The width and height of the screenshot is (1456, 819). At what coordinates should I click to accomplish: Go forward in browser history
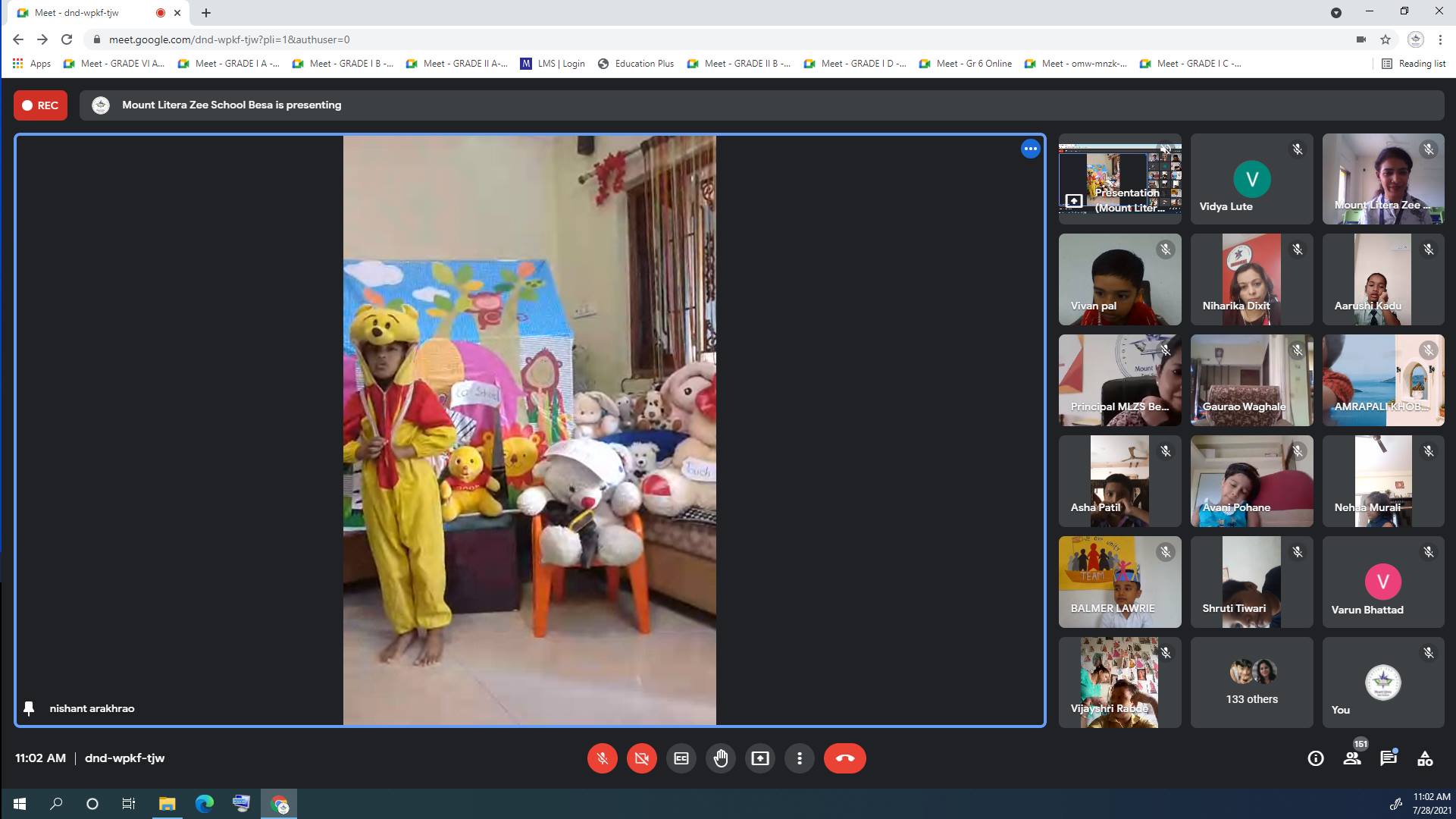(x=42, y=39)
